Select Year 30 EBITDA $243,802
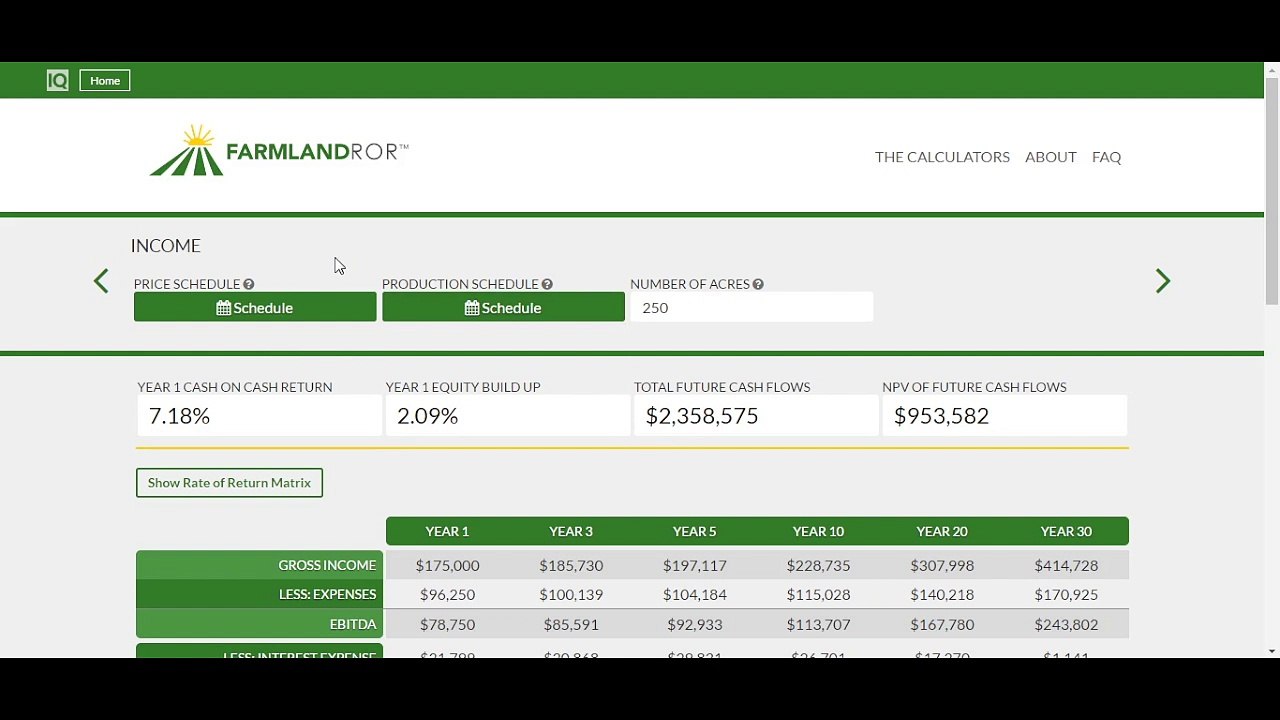The height and width of the screenshot is (720, 1280). pyautogui.click(x=1066, y=624)
